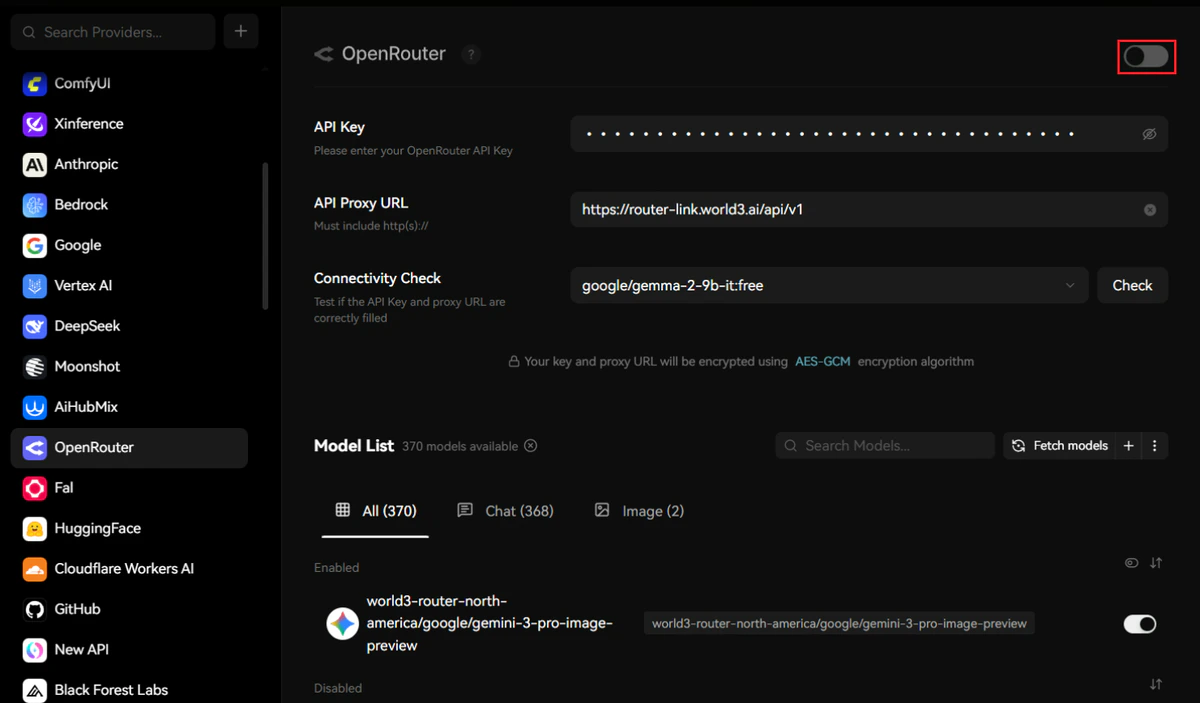Select the Google provider icon
Screen dimensions: 1200x703
pos(35,245)
